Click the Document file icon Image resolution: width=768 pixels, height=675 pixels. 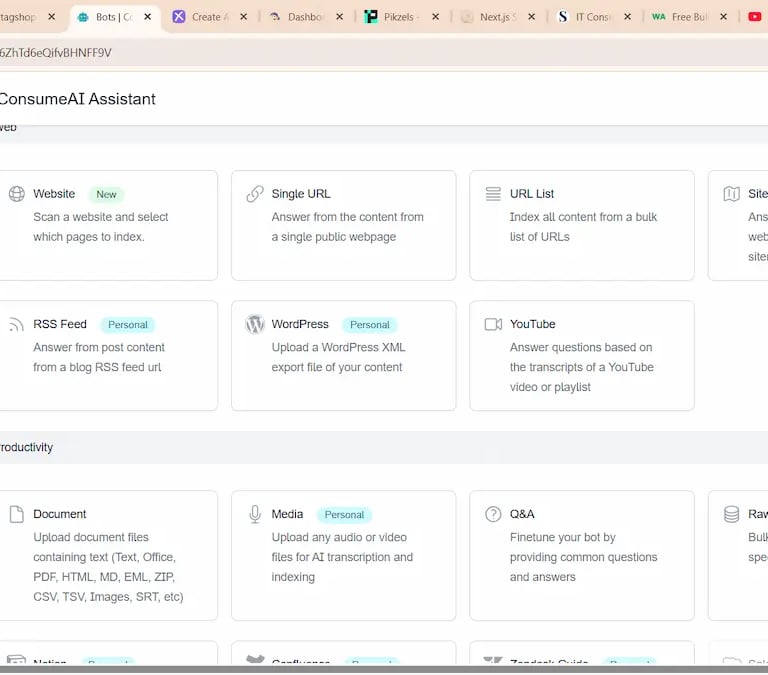[17, 514]
